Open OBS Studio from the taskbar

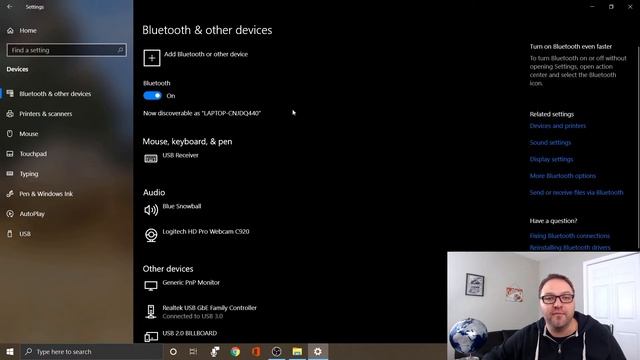pos(276,352)
